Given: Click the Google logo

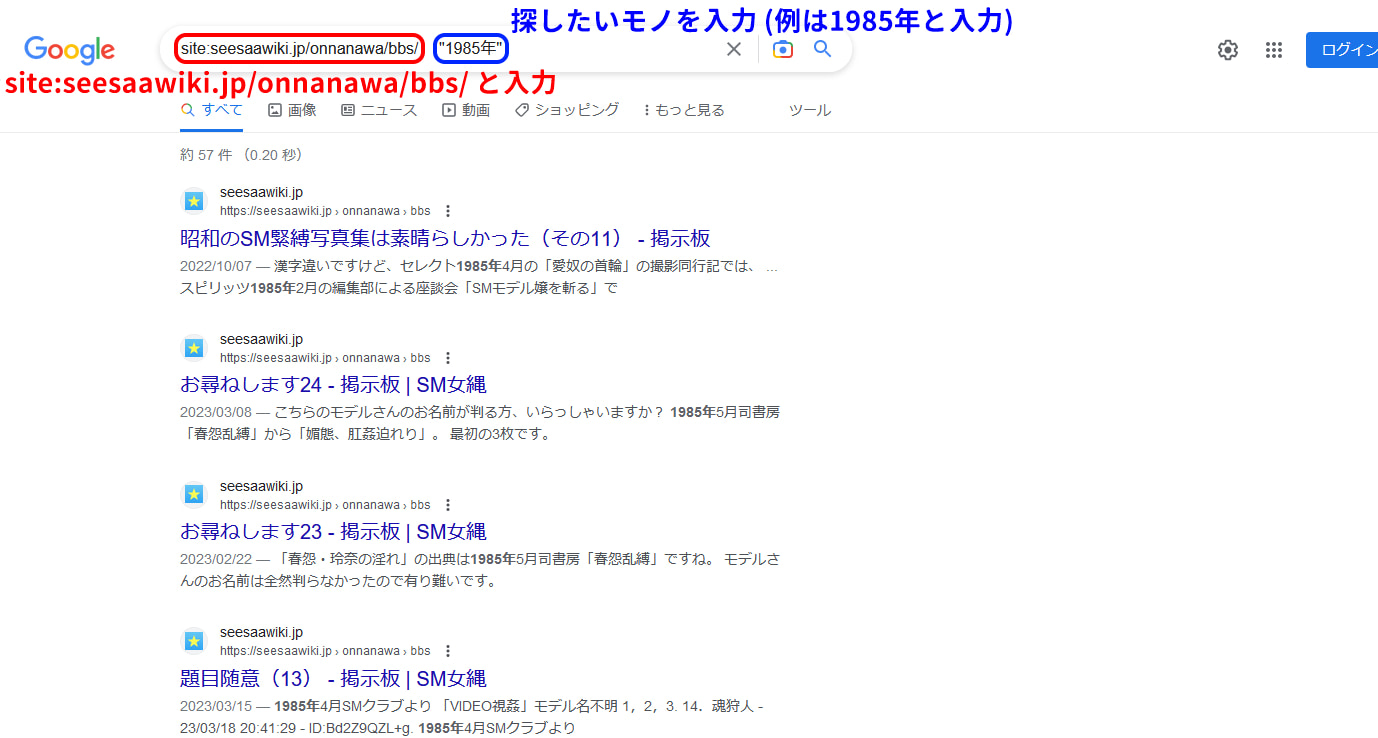Looking at the screenshot, I should point(69,50).
